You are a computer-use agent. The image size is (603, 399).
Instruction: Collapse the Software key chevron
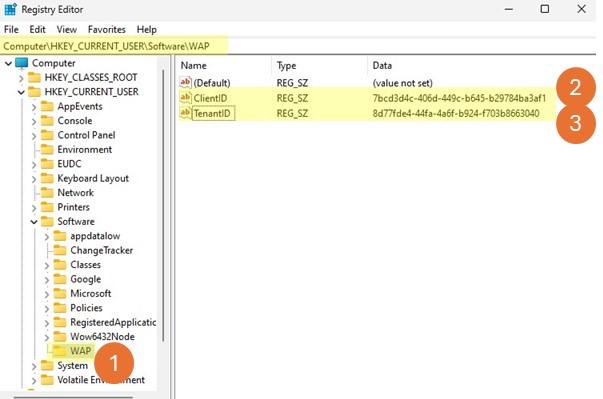click(x=34, y=222)
